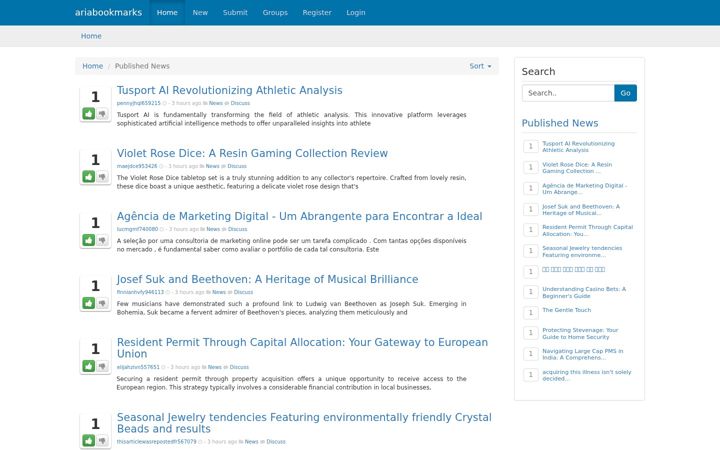Downvote the Seasonal Jewelry tendencies post
This screenshot has width=720, height=450.
pyautogui.click(x=102, y=441)
